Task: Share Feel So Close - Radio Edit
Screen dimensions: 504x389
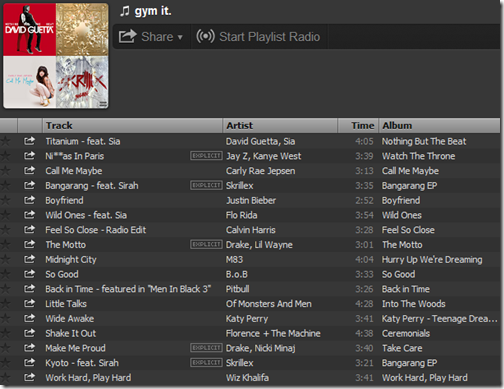Action: pyautogui.click(x=29, y=229)
